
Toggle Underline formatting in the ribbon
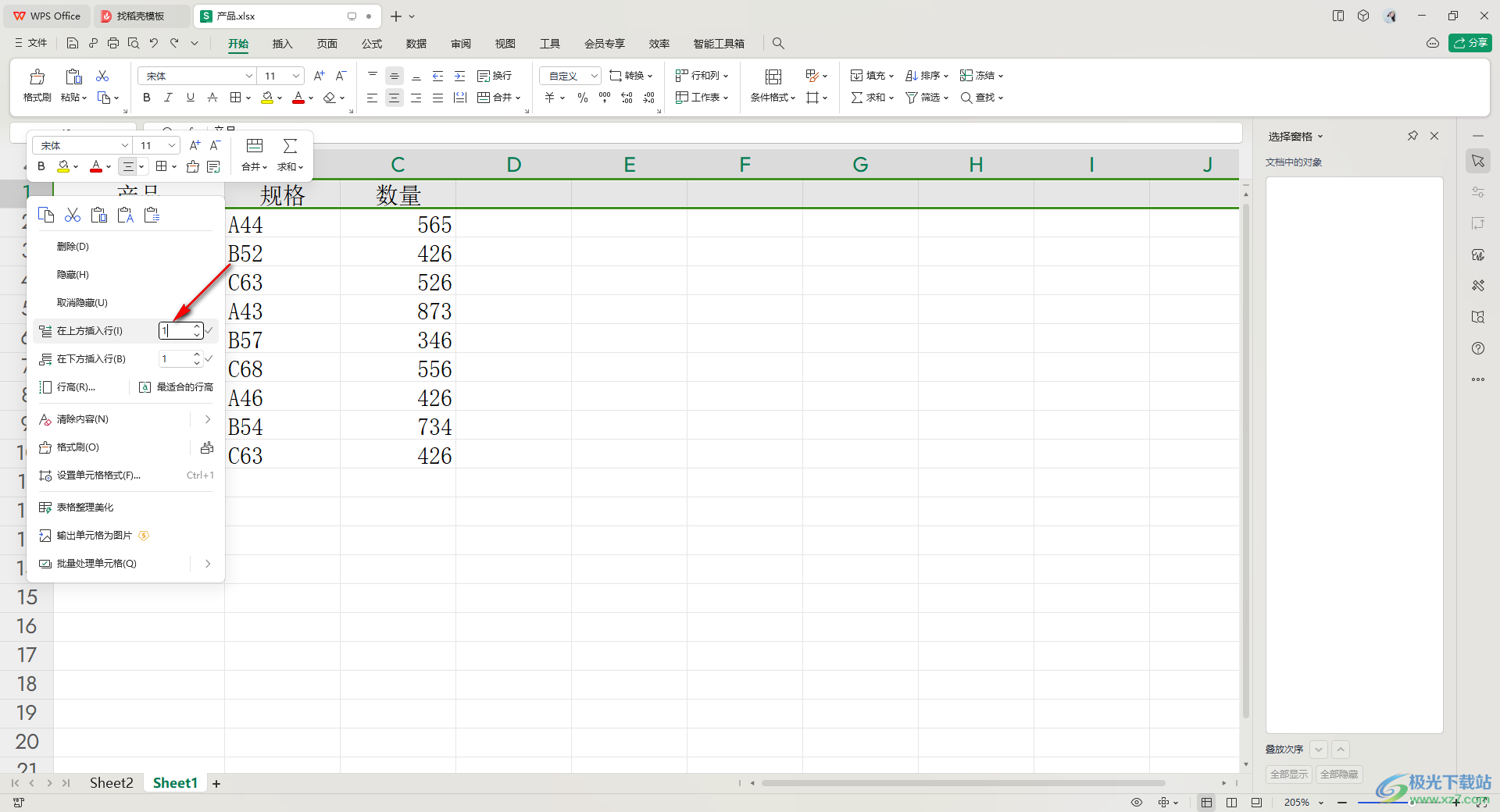[x=190, y=98]
